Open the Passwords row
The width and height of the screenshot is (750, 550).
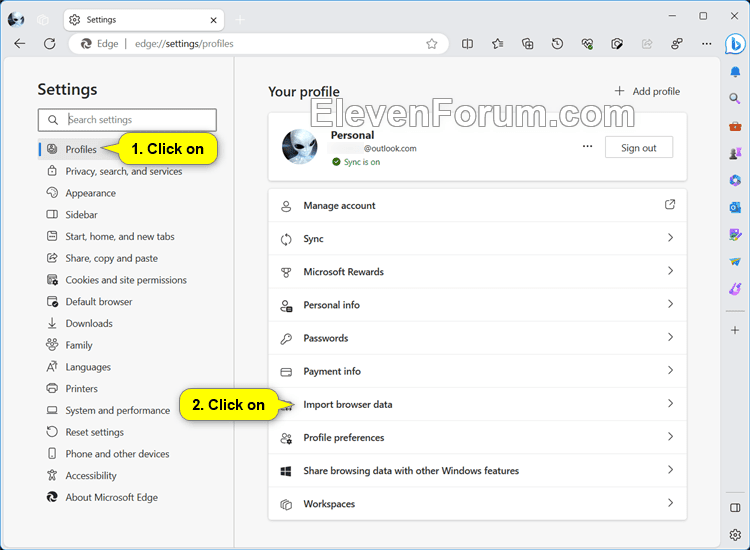tap(477, 338)
